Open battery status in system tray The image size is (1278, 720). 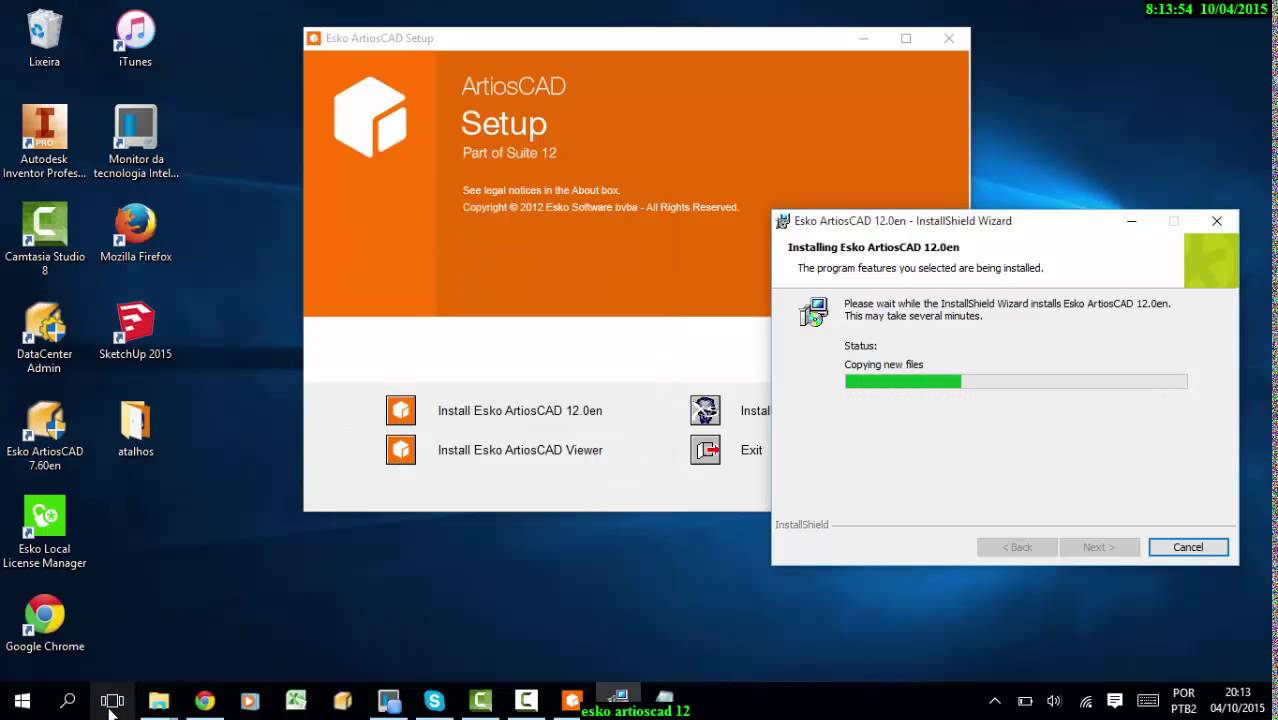(x=1025, y=701)
